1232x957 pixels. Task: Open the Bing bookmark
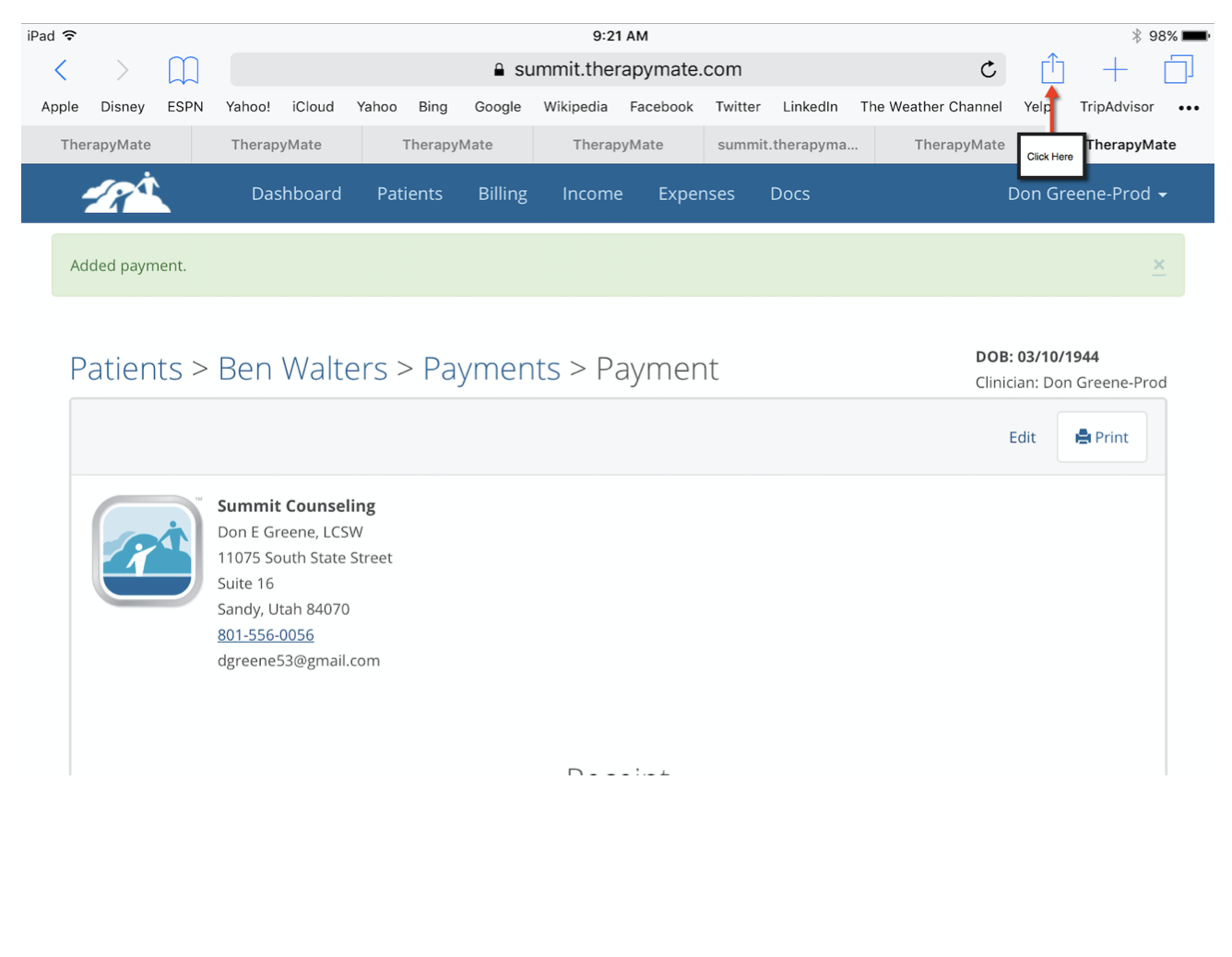pyautogui.click(x=432, y=107)
